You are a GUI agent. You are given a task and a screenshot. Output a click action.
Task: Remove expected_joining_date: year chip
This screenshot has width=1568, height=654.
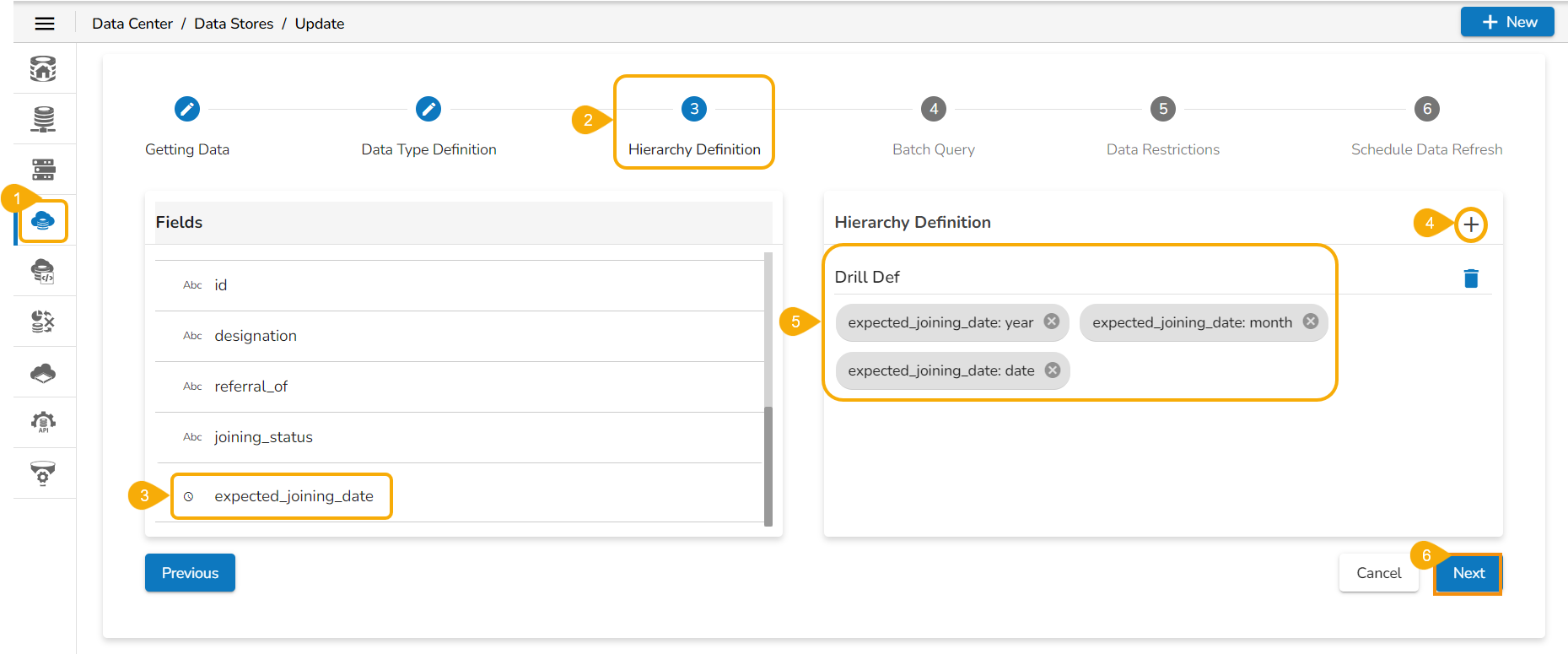pos(1052,322)
